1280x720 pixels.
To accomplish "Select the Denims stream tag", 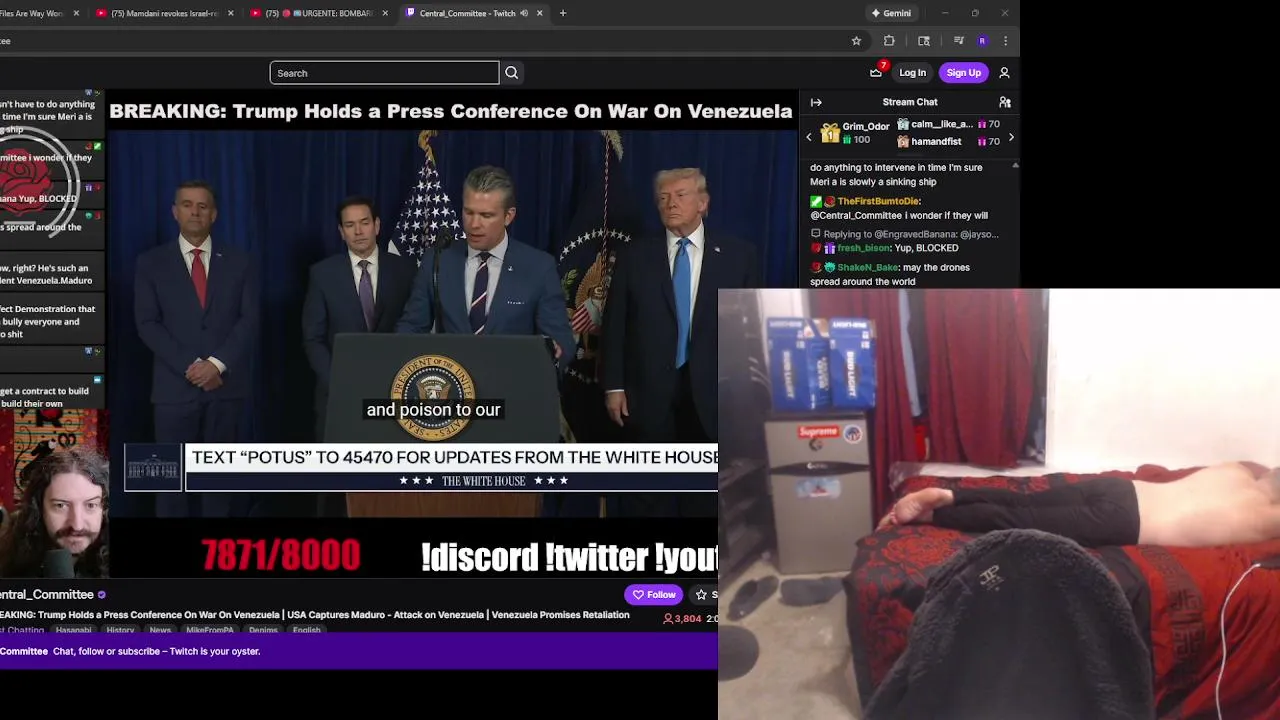I will click(x=263, y=630).
